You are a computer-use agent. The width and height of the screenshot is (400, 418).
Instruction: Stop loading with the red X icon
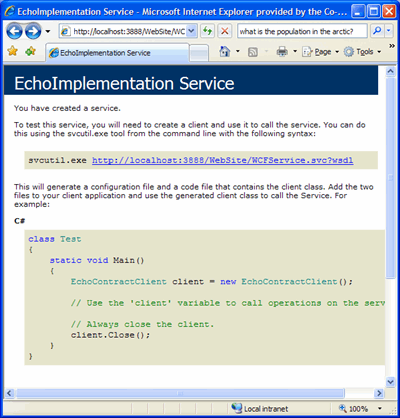225,31
